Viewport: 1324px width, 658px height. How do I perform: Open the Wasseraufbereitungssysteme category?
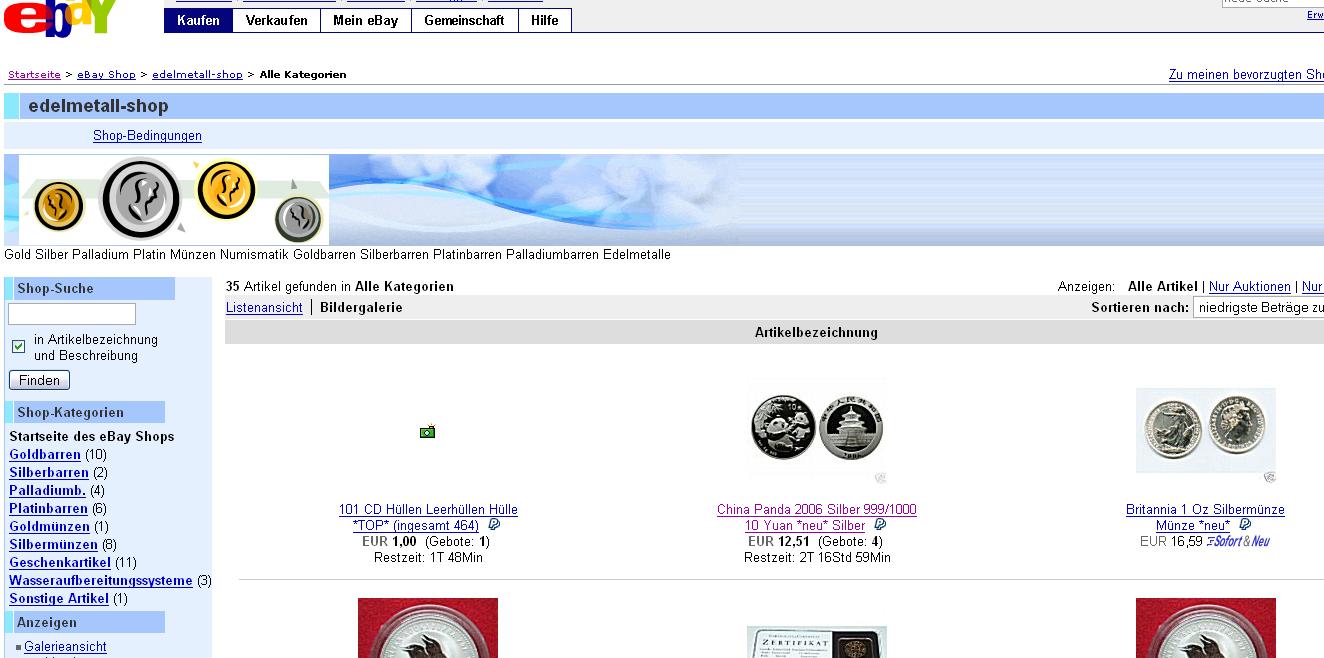[x=101, y=581]
